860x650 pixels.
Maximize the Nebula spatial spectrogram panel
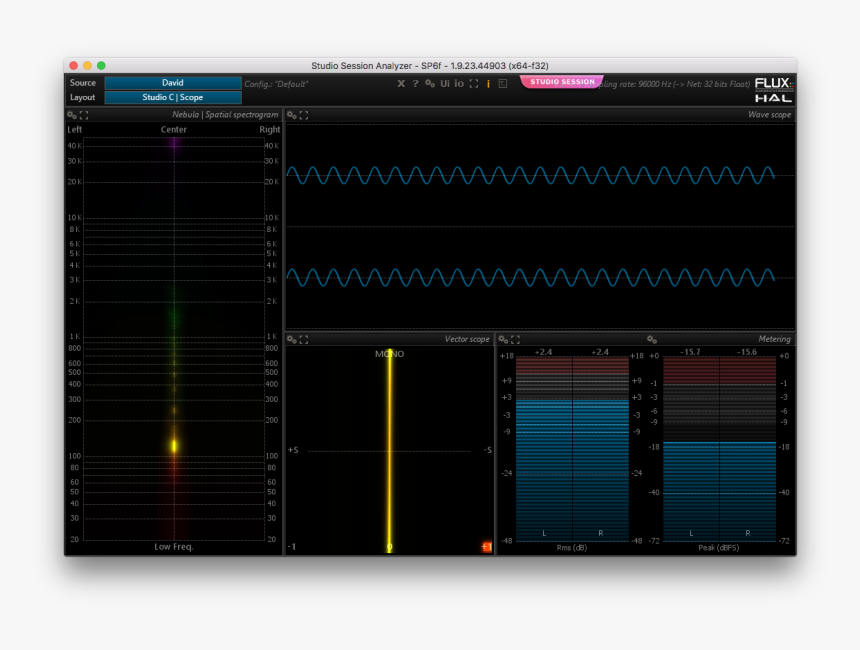click(x=84, y=115)
